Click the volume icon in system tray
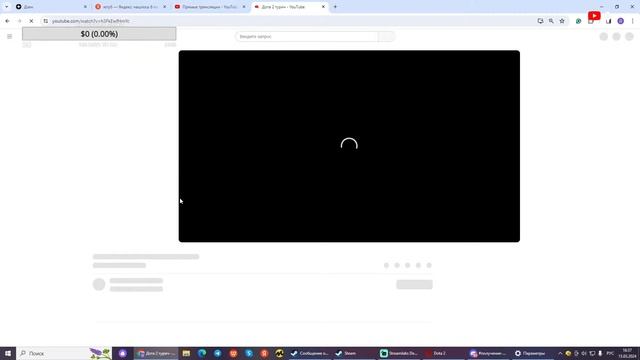This screenshot has height=360, width=640. pos(584,353)
